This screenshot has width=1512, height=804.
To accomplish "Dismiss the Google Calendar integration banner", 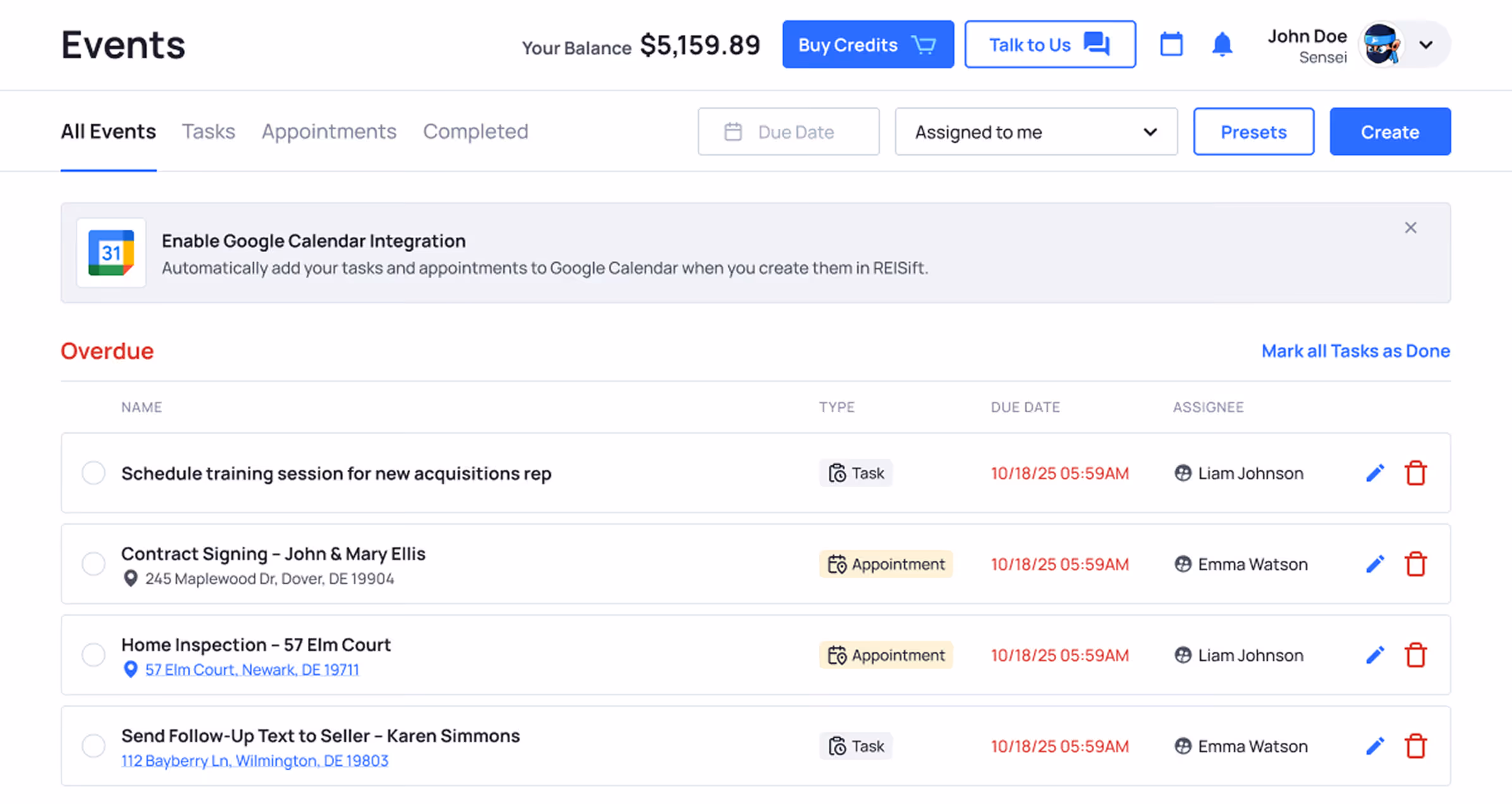I will pyautogui.click(x=1410, y=228).
